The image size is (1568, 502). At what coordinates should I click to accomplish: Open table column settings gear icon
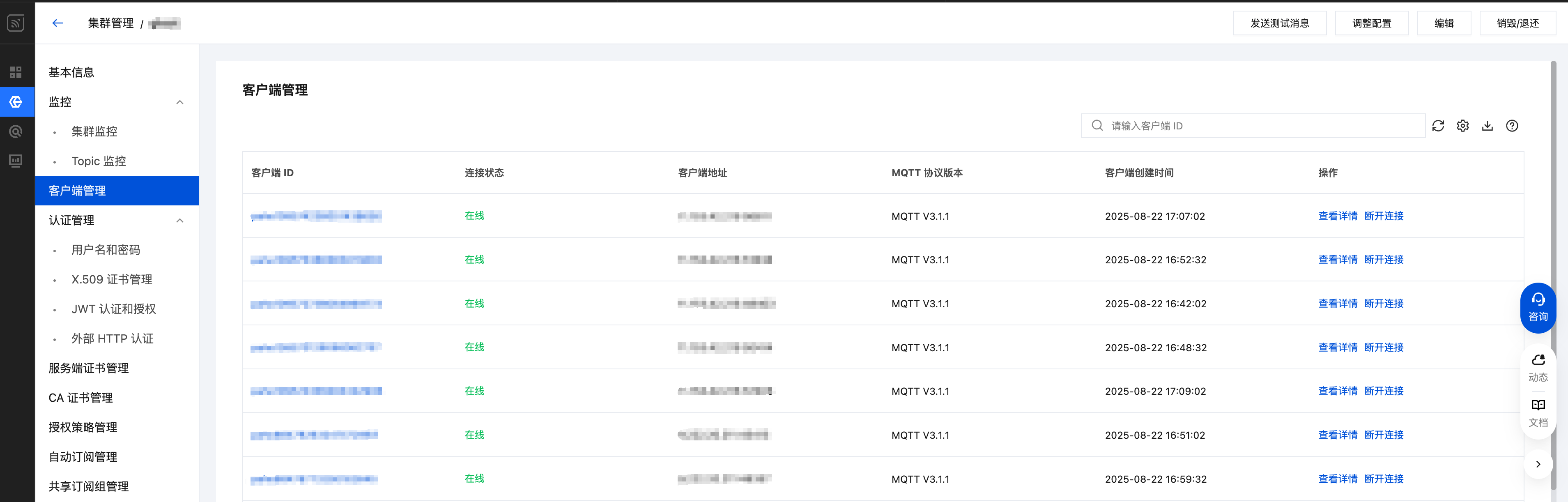(1463, 126)
